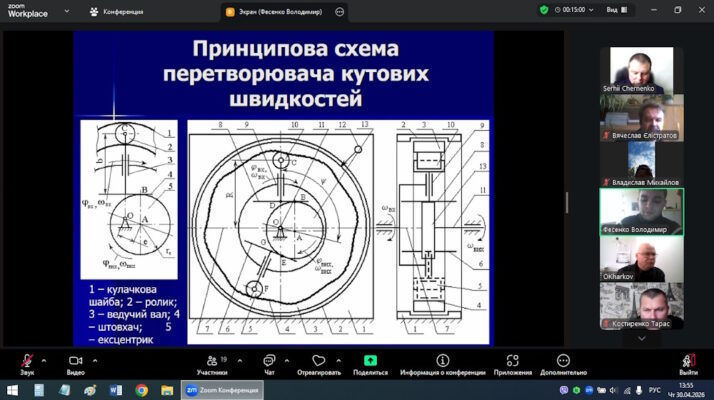
Task: Open the Дополнительно more options icon
Action: (x=563, y=364)
